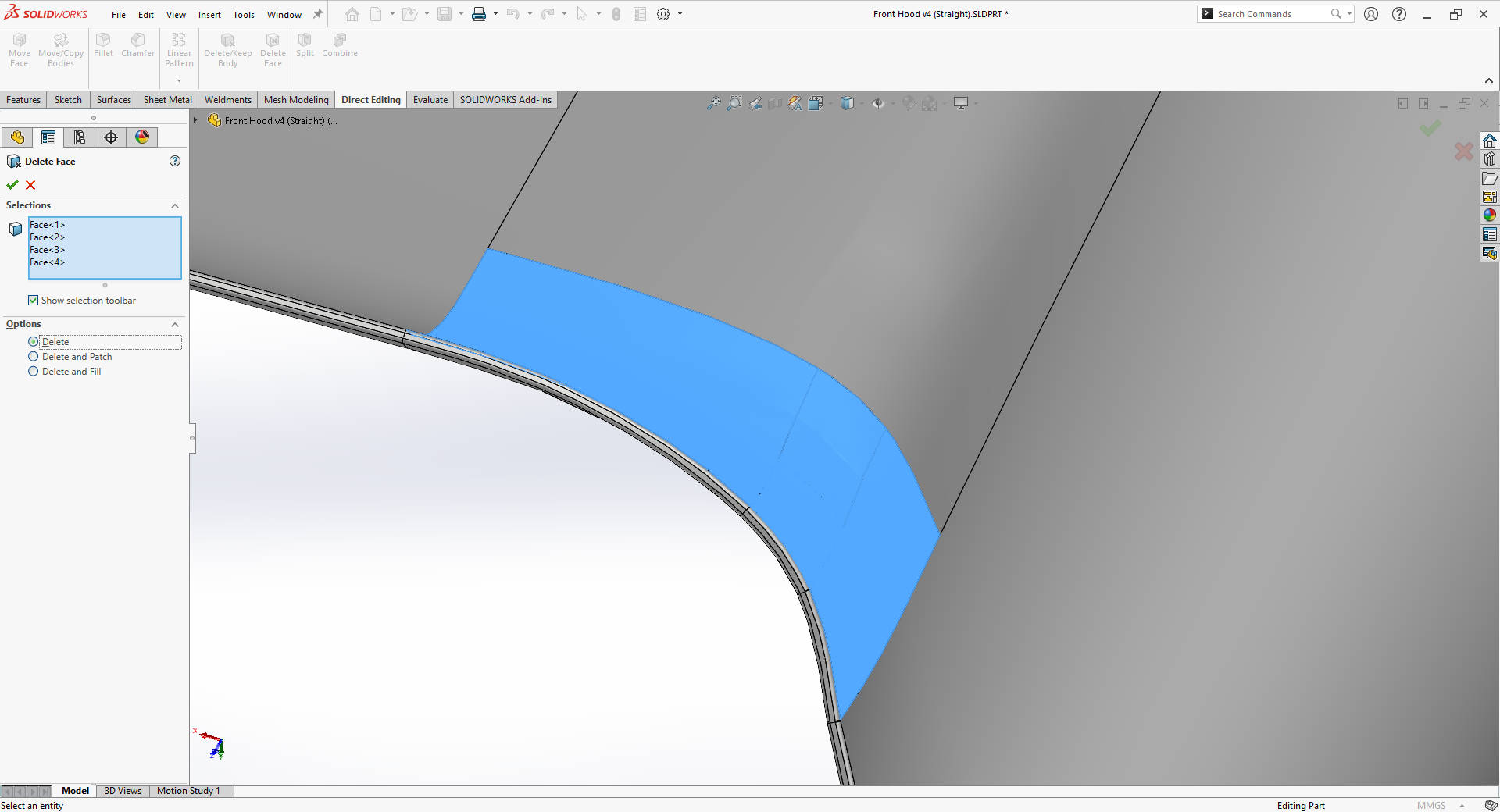Cancel the Delete Face command
The width and height of the screenshot is (1500, 812).
coord(30,185)
